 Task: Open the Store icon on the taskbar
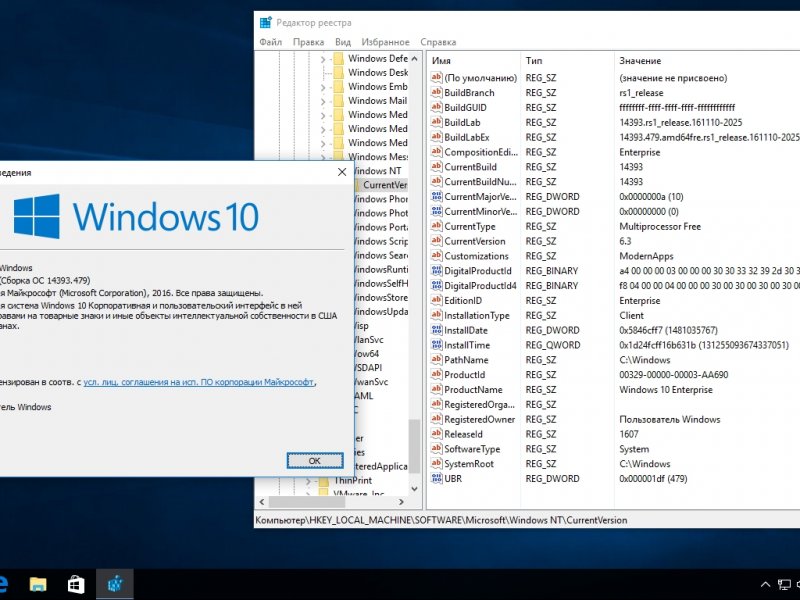pyautogui.click(x=76, y=584)
